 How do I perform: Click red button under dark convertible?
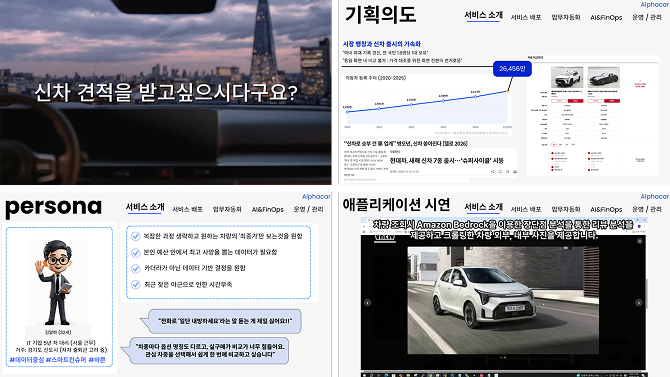(x=612, y=101)
